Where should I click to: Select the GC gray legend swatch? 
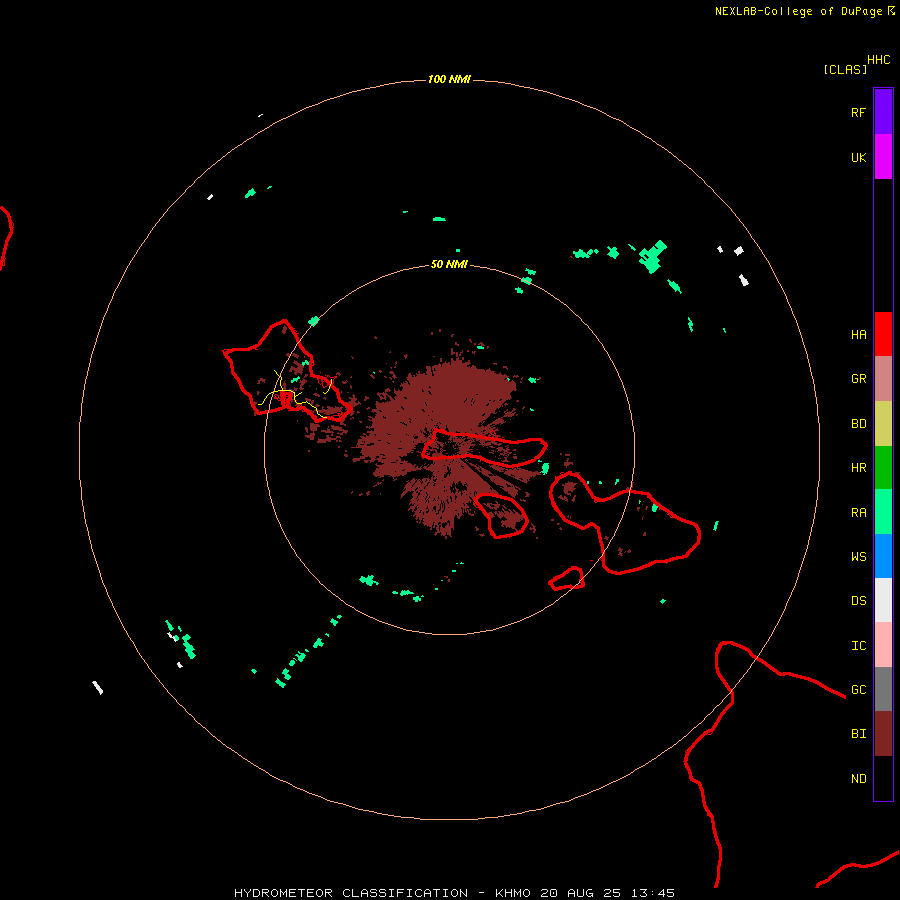pyautogui.click(x=883, y=689)
